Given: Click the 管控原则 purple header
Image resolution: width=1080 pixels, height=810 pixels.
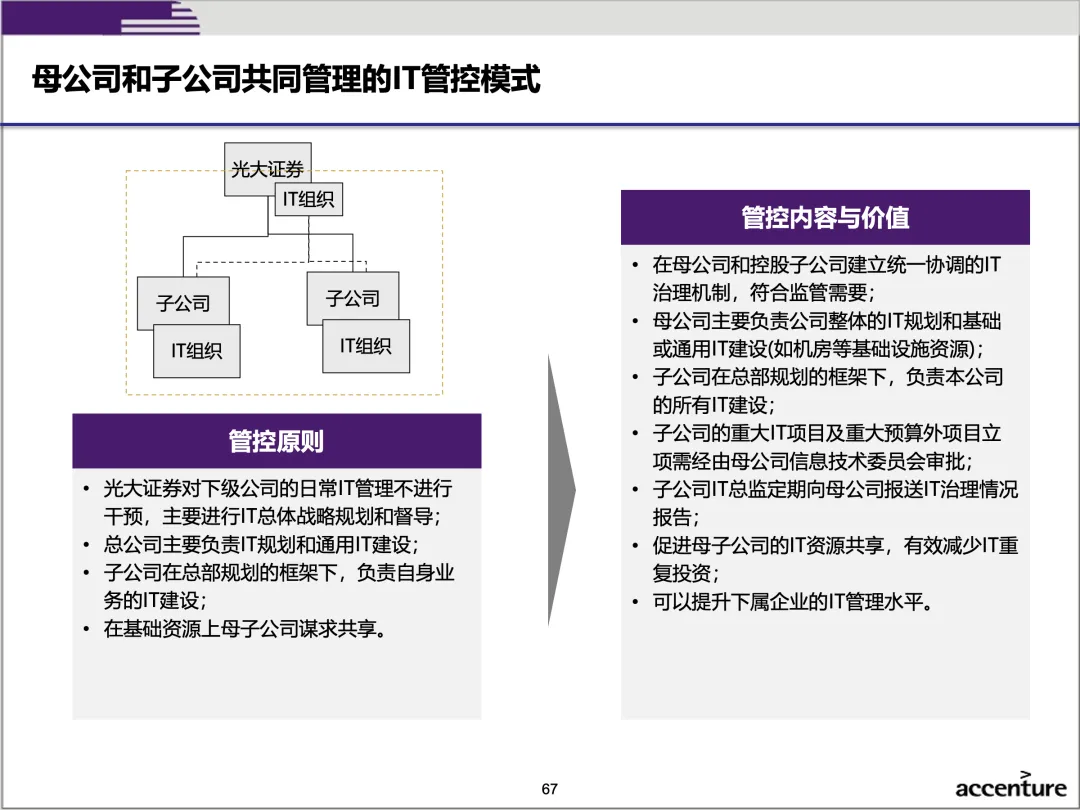Looking at the screenshot, I should tap(276, 441).
